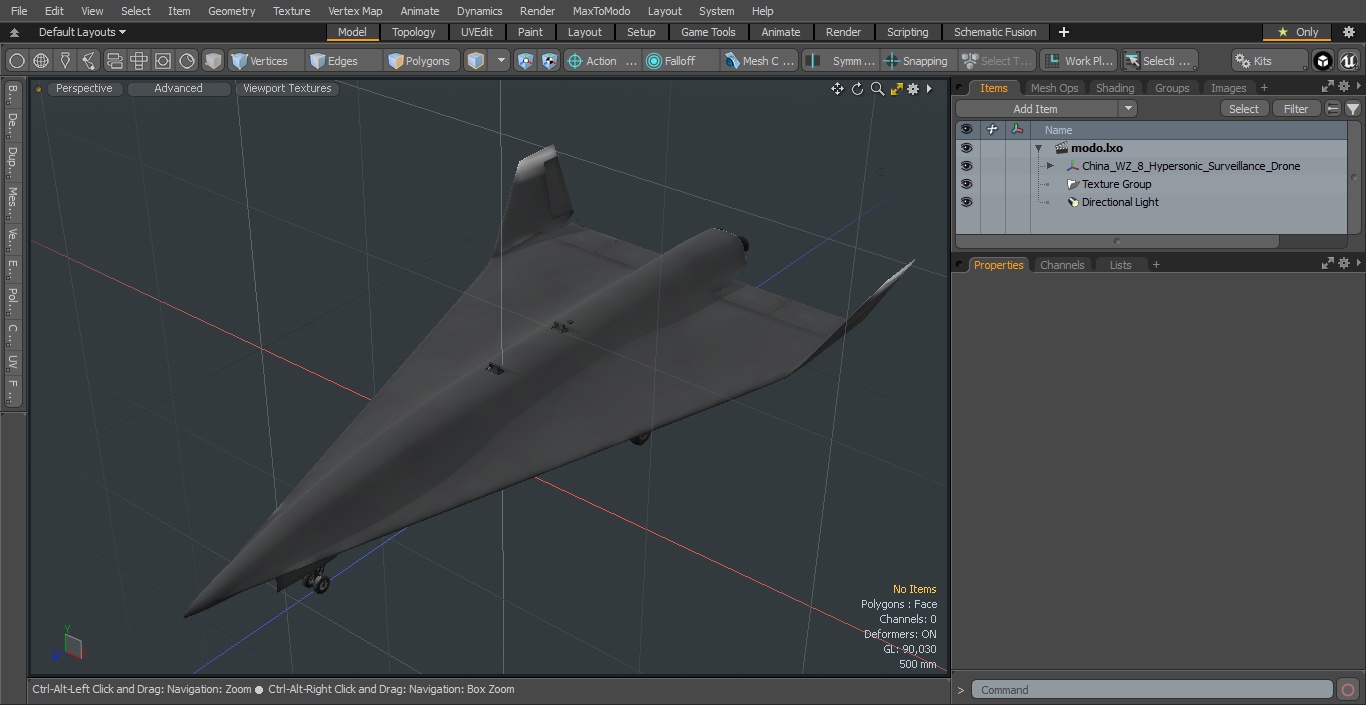Toggle visibility of Texture Group
The image size is (1366, 705).
point(966,184)
